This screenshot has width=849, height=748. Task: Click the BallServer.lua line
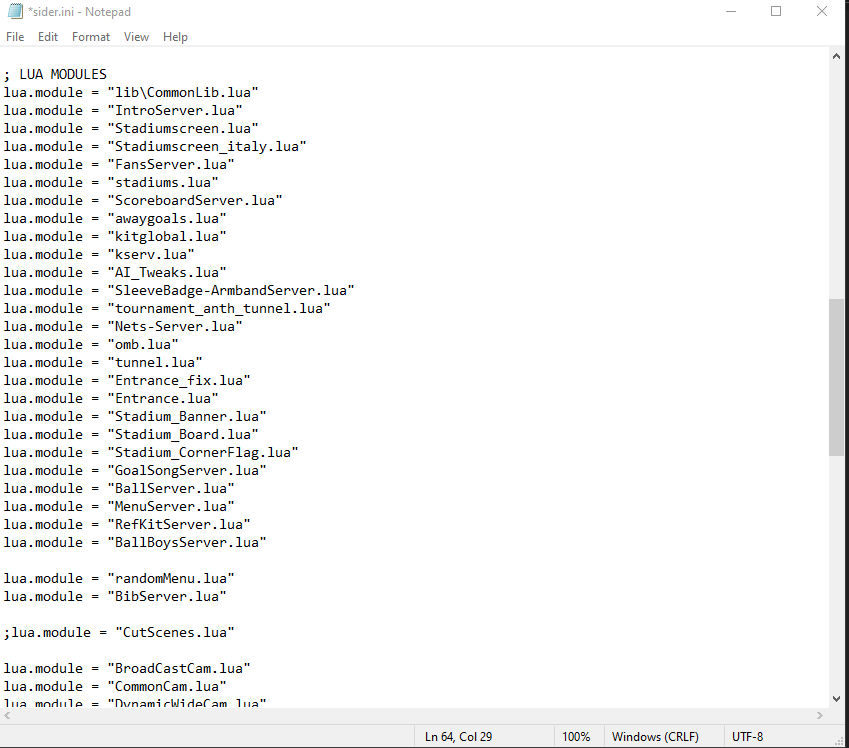coord(119,489)
